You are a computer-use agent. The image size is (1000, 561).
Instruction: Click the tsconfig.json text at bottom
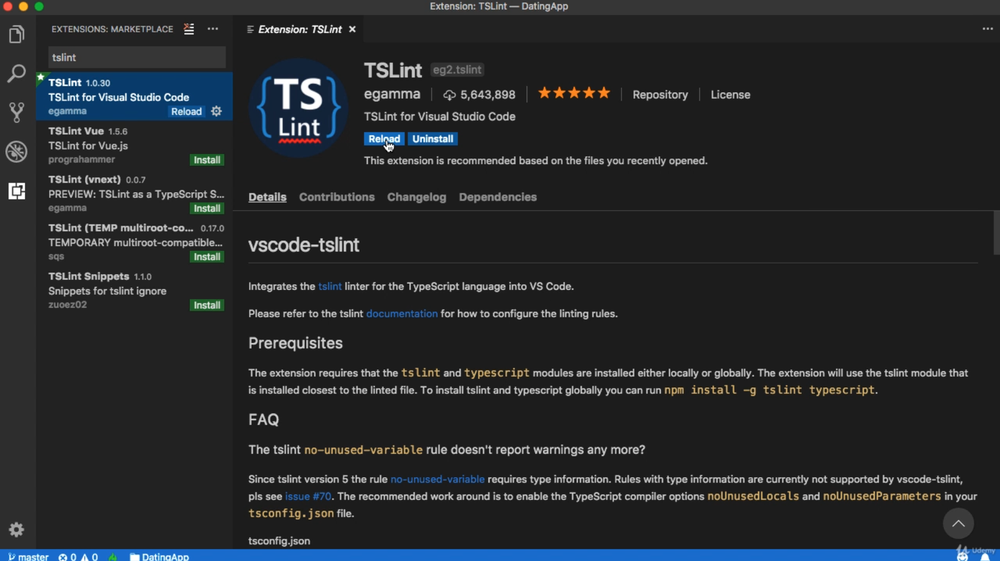279,541
